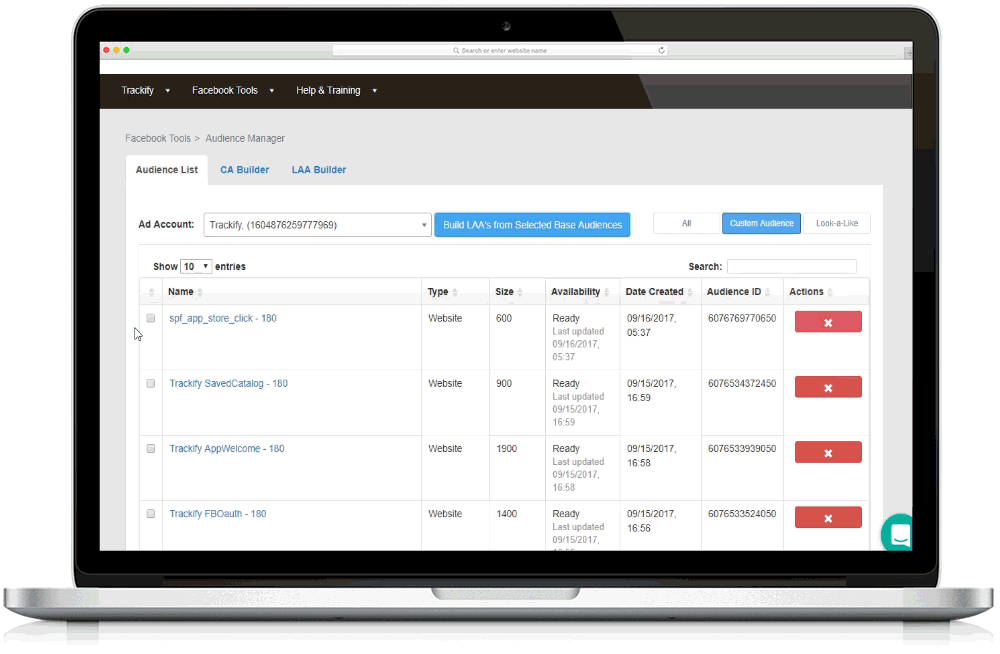Sort table by Type column
Screen dimensions: 1000x654
[443, 292]
